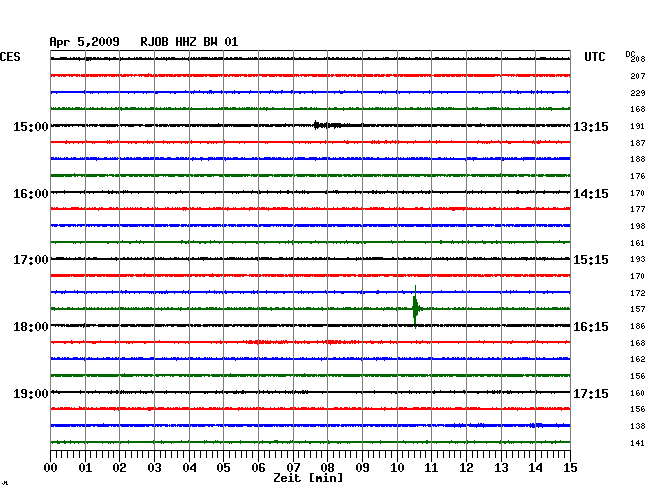650x494 pixels.
Task: Click the DC offset value "162"
Action: coord(638,359)
